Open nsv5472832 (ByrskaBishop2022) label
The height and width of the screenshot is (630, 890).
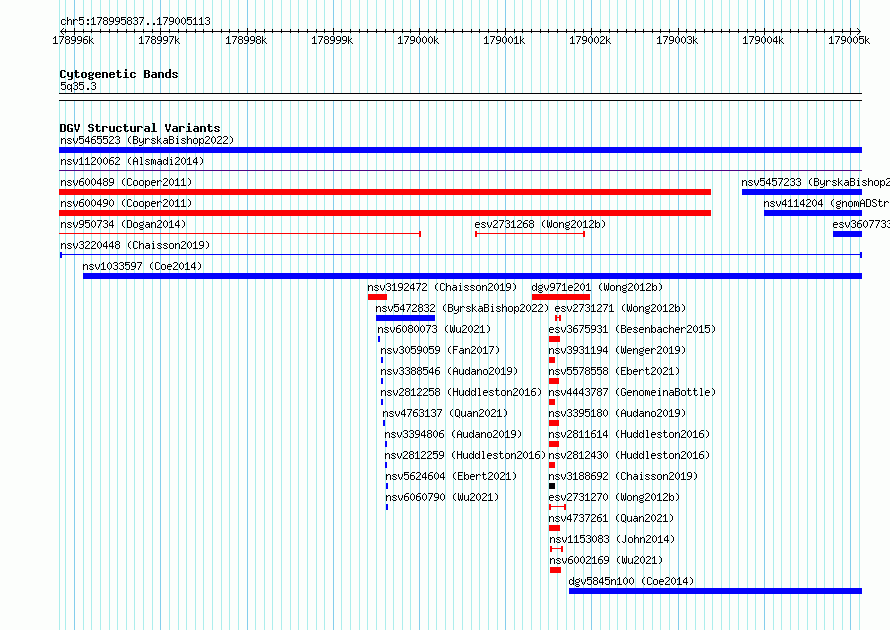pyautogui.click(x=462, y=308)
